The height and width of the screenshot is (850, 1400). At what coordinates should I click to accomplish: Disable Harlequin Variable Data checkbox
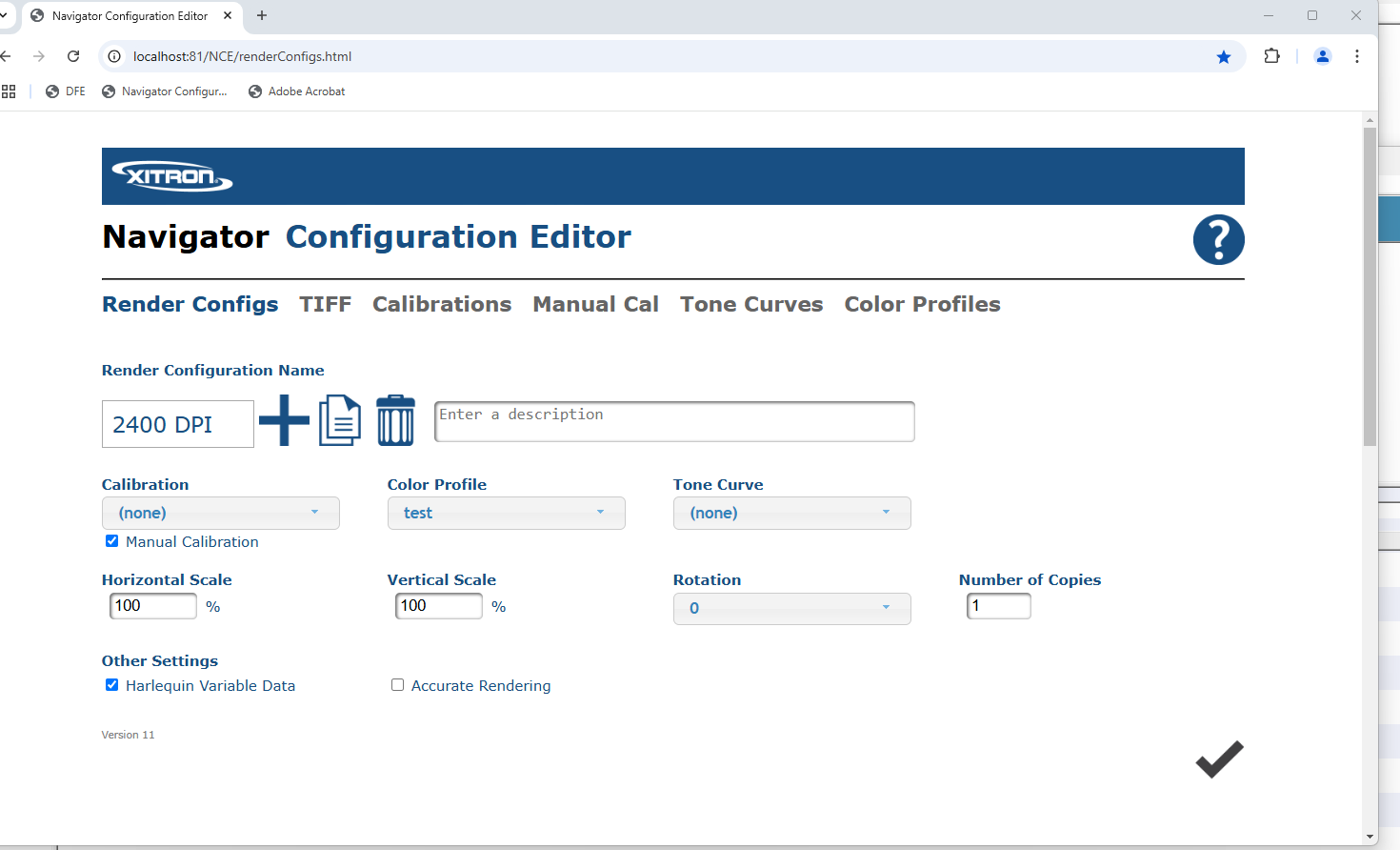[x=111, y=685]
